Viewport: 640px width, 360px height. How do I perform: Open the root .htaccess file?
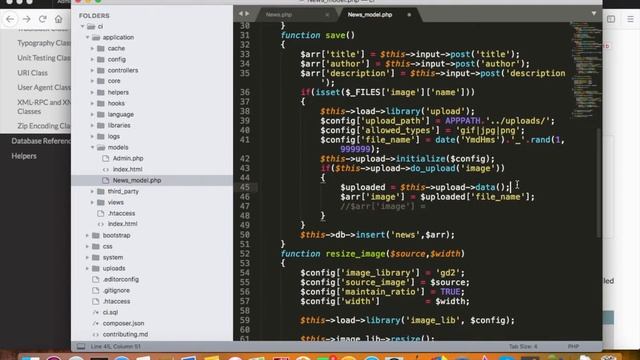click(116, 302)
